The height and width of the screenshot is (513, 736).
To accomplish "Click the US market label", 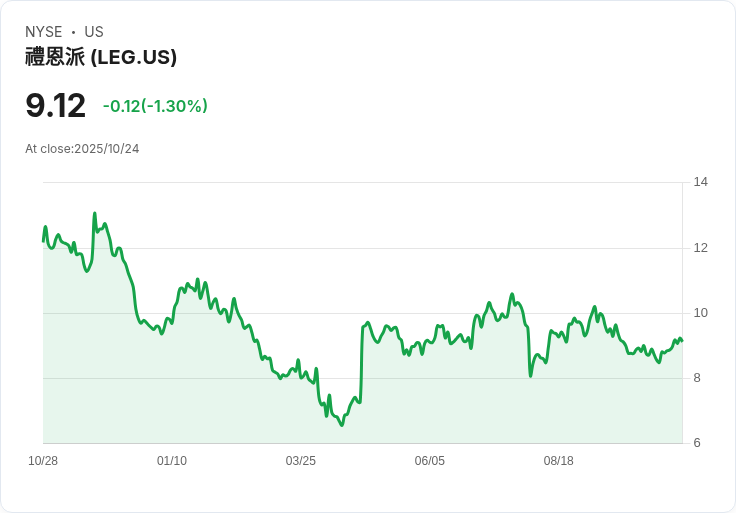I will (x=94, y=32).
